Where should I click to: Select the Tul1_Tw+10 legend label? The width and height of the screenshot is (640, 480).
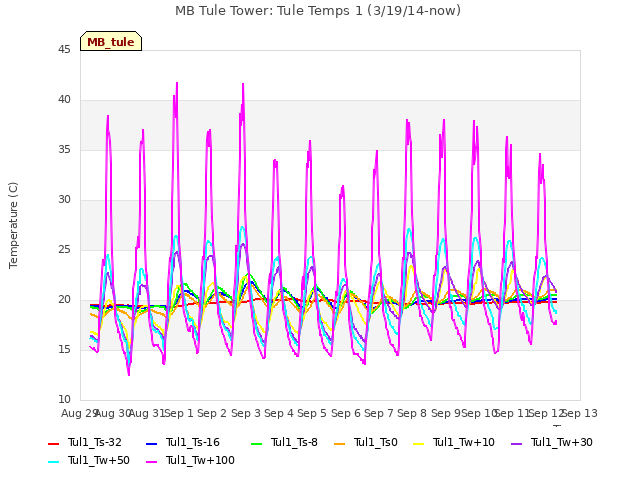(464, 442)
